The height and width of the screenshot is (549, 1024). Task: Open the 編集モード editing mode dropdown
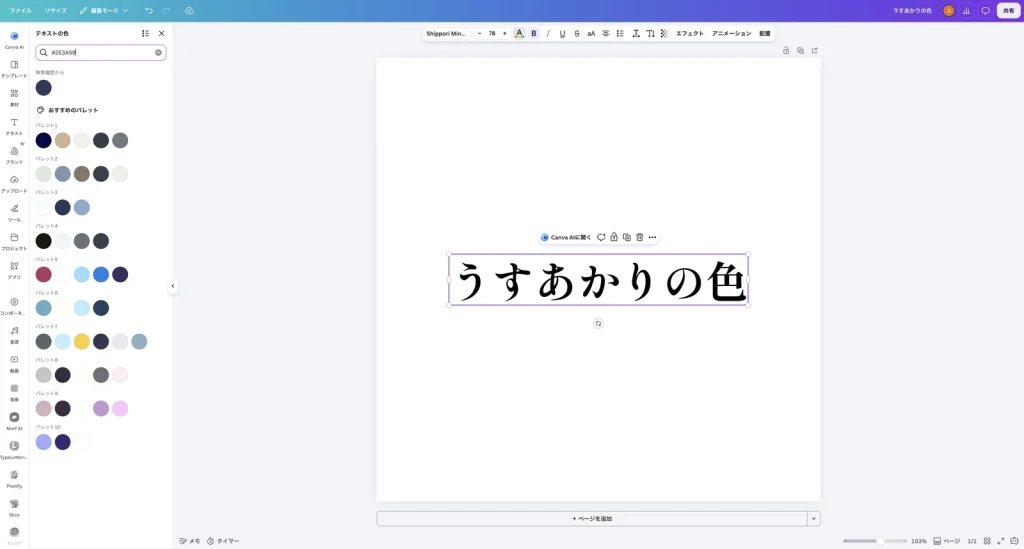click(104, 10)
